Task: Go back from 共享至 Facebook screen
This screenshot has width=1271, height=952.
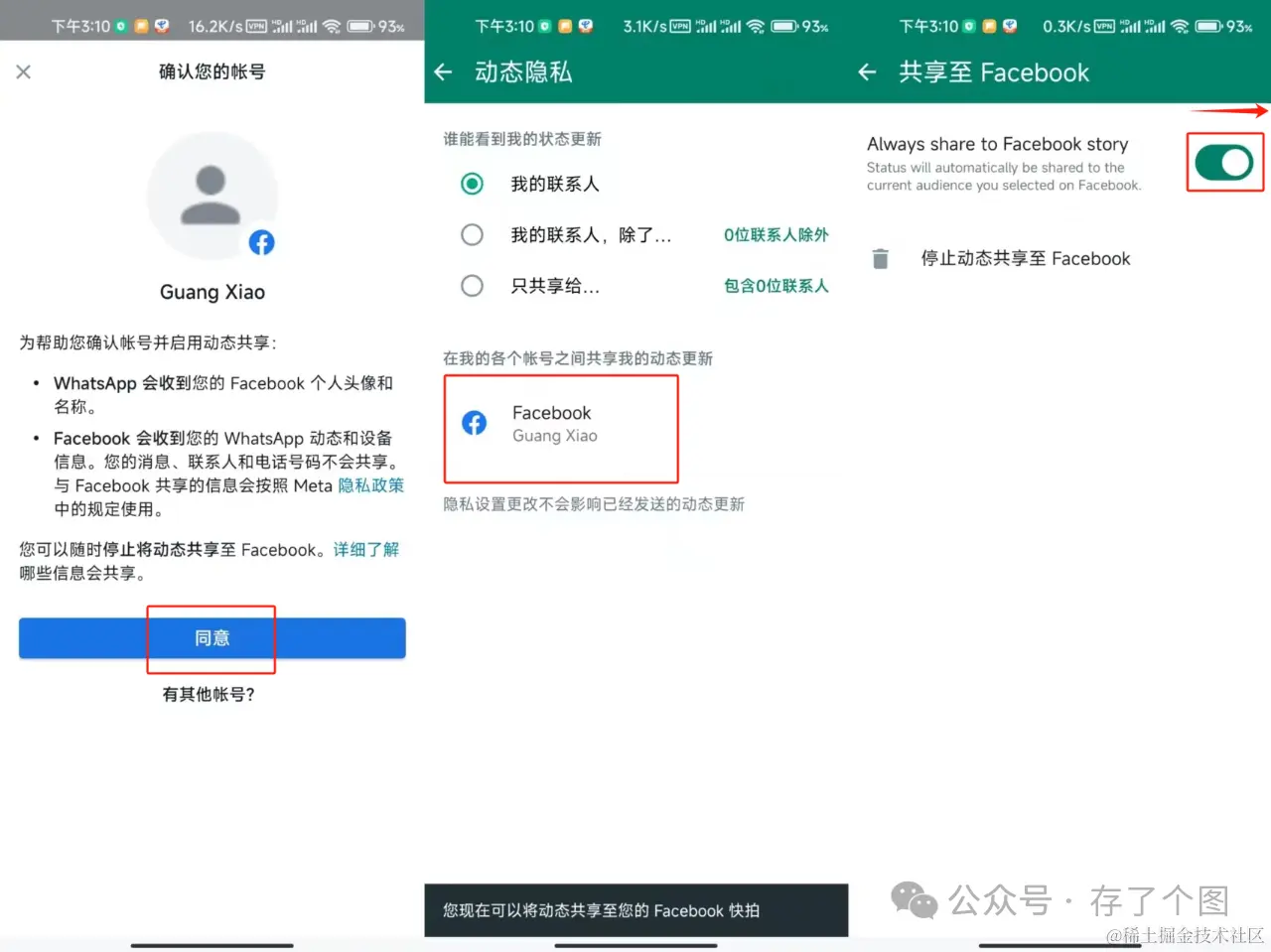Action: point(867,71)
